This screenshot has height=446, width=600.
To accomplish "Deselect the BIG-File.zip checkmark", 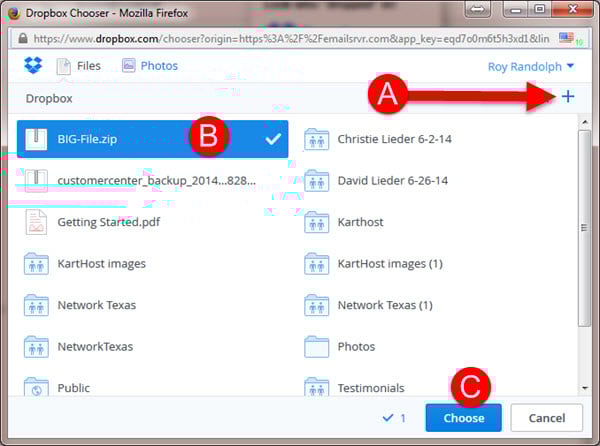I will pos(273,139).
